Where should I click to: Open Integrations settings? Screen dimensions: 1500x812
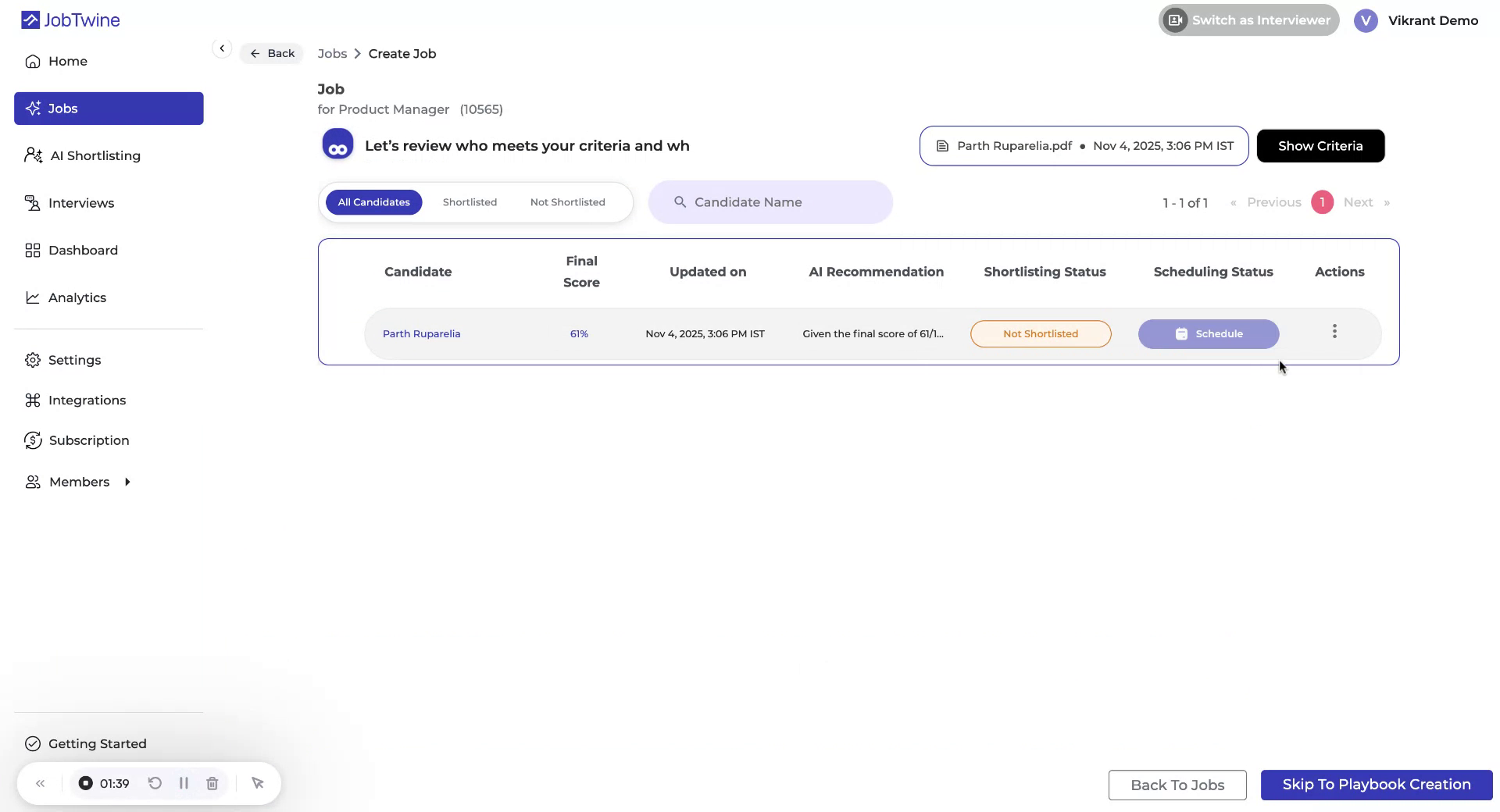(x=87, y=400)
